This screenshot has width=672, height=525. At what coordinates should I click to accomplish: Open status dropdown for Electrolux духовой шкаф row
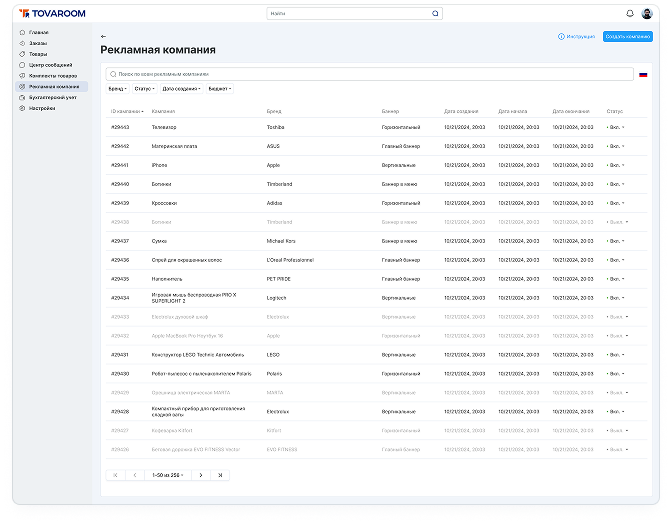click(x=618, y=317)
